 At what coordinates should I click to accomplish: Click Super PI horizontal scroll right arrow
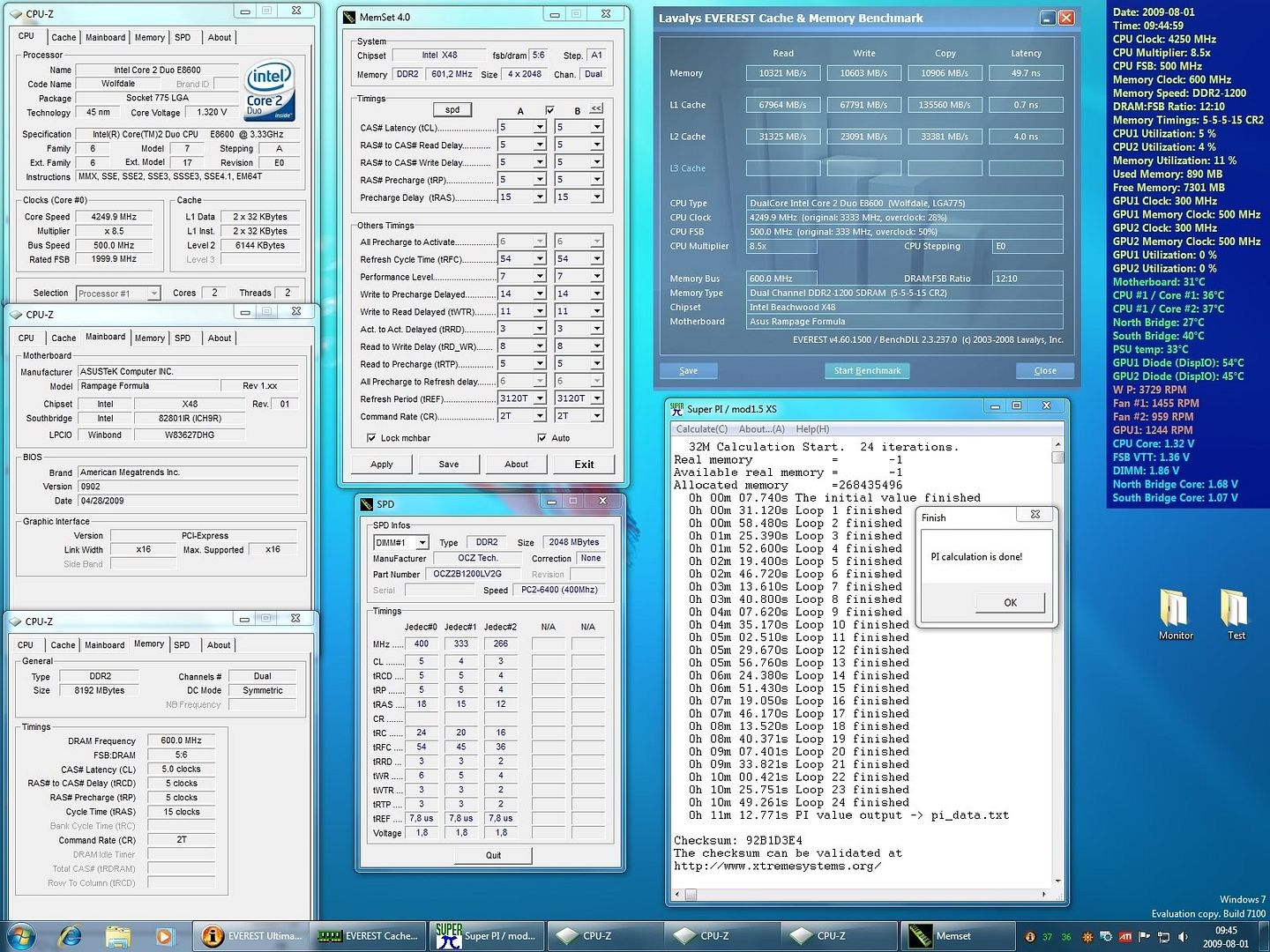pos(1043,894)
